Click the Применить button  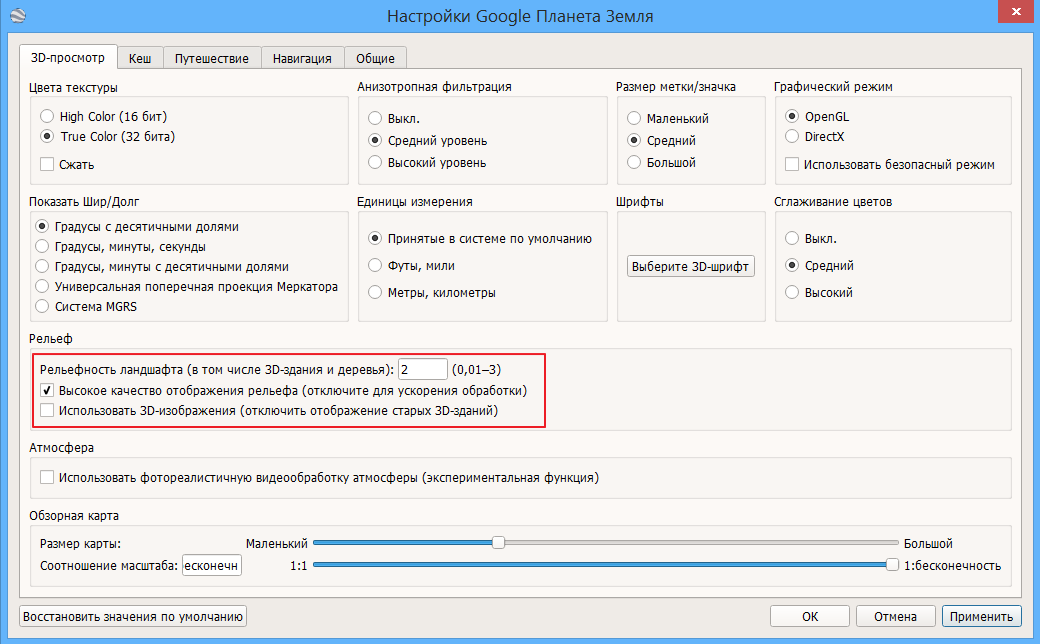981,617
